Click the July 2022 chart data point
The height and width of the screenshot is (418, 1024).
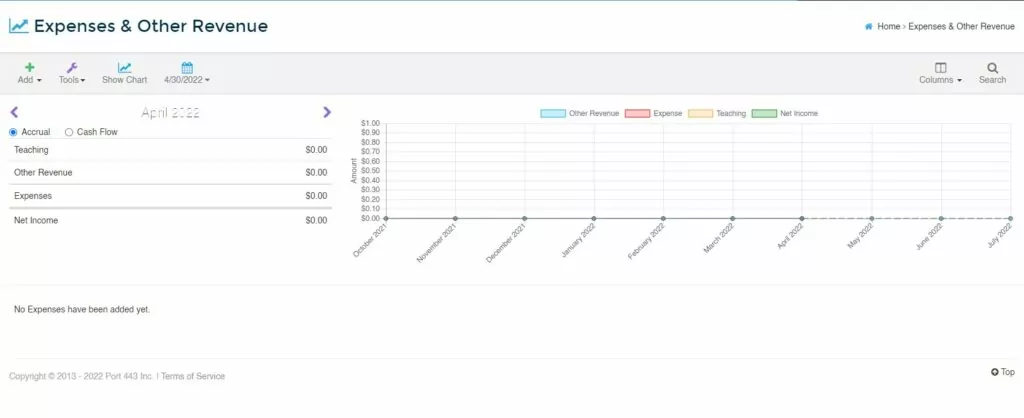[x=1010, y=218]
